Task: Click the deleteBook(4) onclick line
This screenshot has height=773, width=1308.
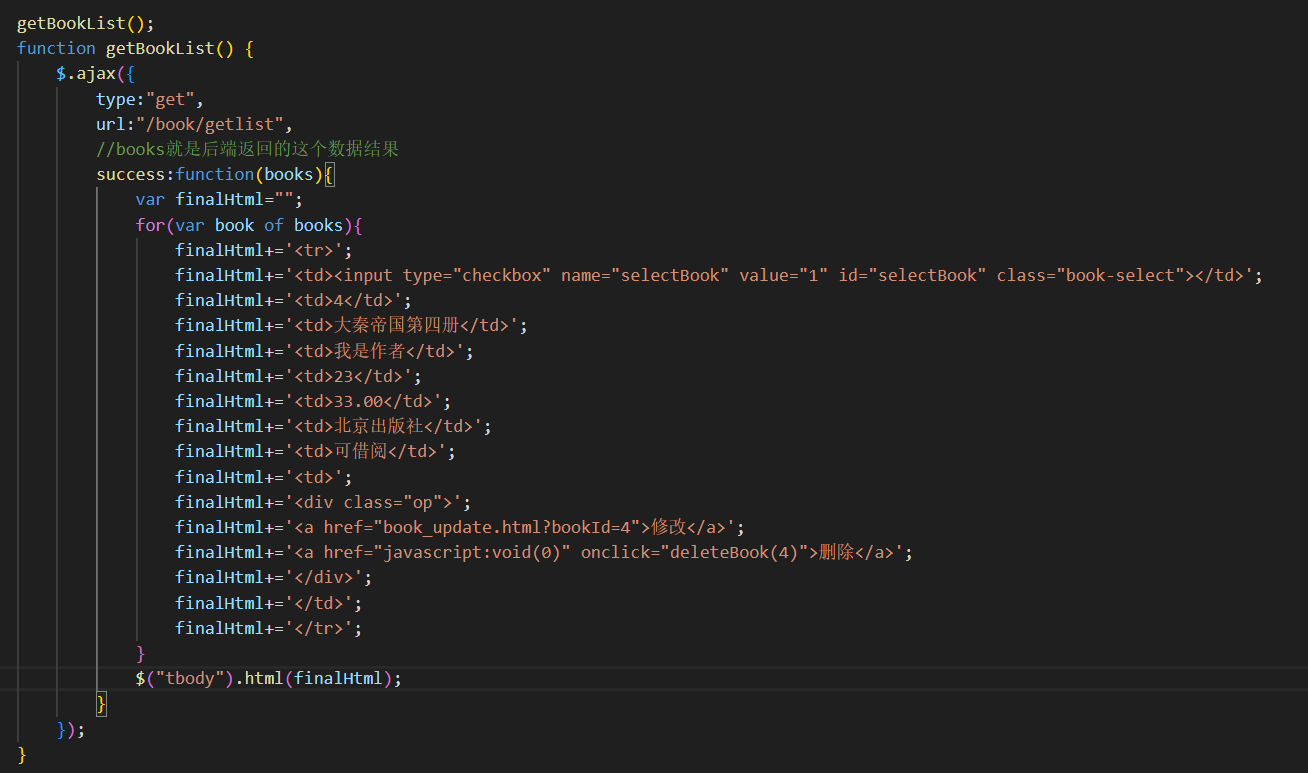Action: coord(544,552)
